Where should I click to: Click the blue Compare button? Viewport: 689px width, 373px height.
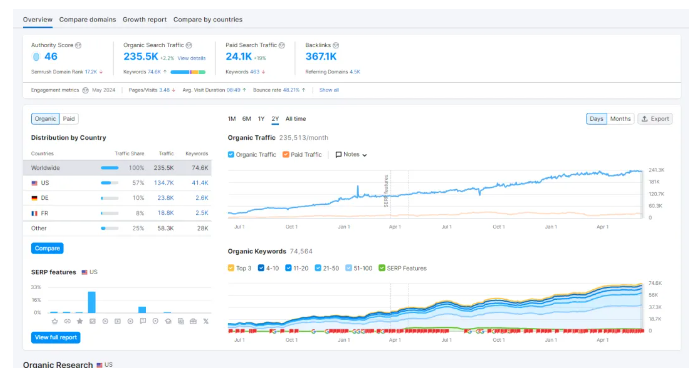coord(47,248)
